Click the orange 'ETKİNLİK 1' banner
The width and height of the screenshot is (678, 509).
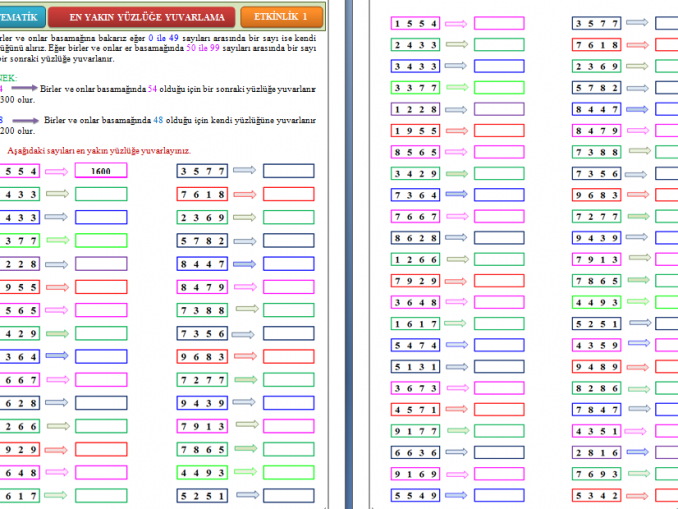(x=281, y=17)
